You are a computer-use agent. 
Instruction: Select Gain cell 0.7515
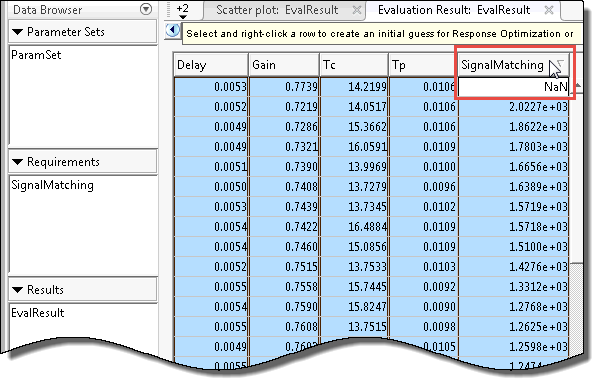(284, 267)
